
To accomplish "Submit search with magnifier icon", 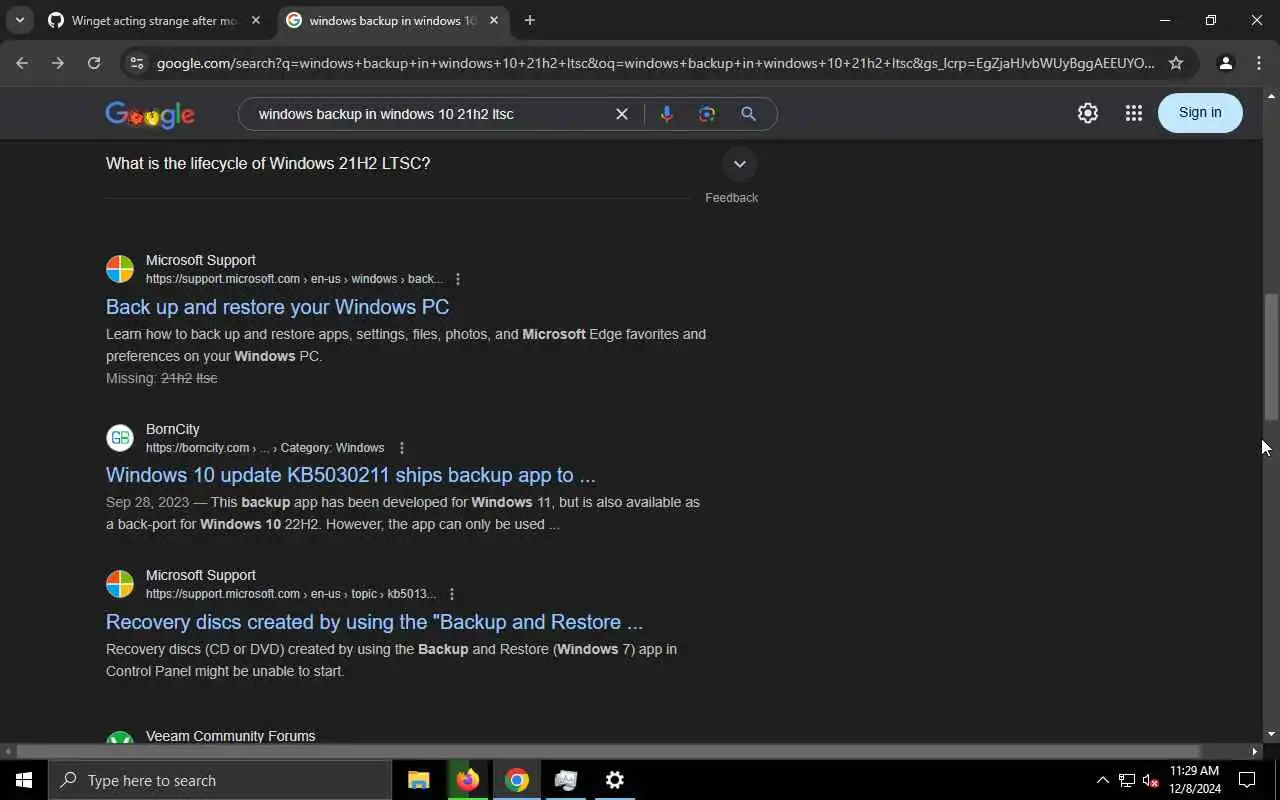I will pyautogui.click(x=748, y=114).
